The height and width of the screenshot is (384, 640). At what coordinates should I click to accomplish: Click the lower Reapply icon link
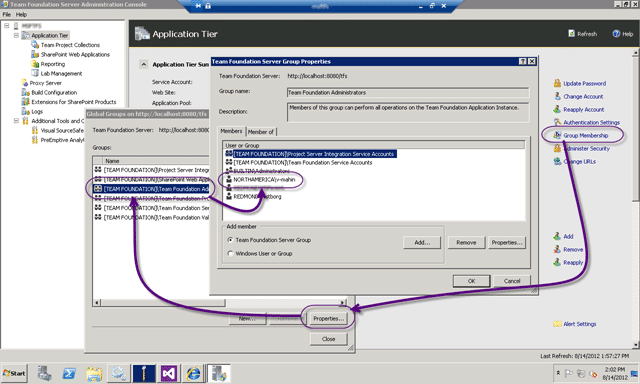(557, 262)
